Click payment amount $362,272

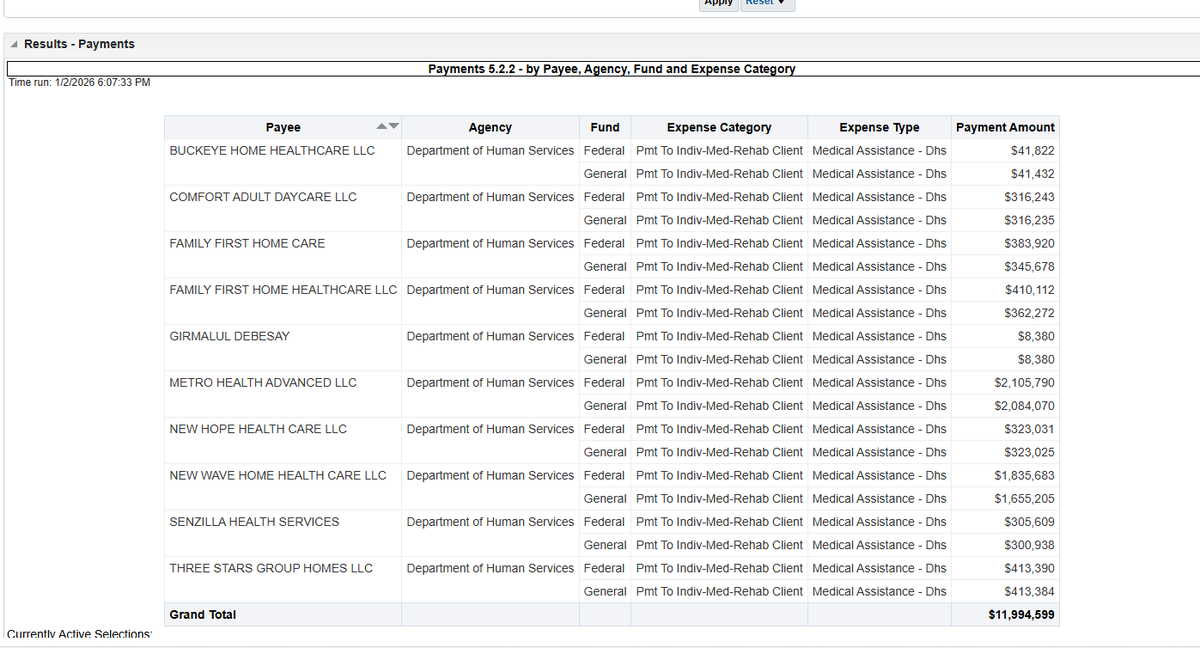[1030, 313]
